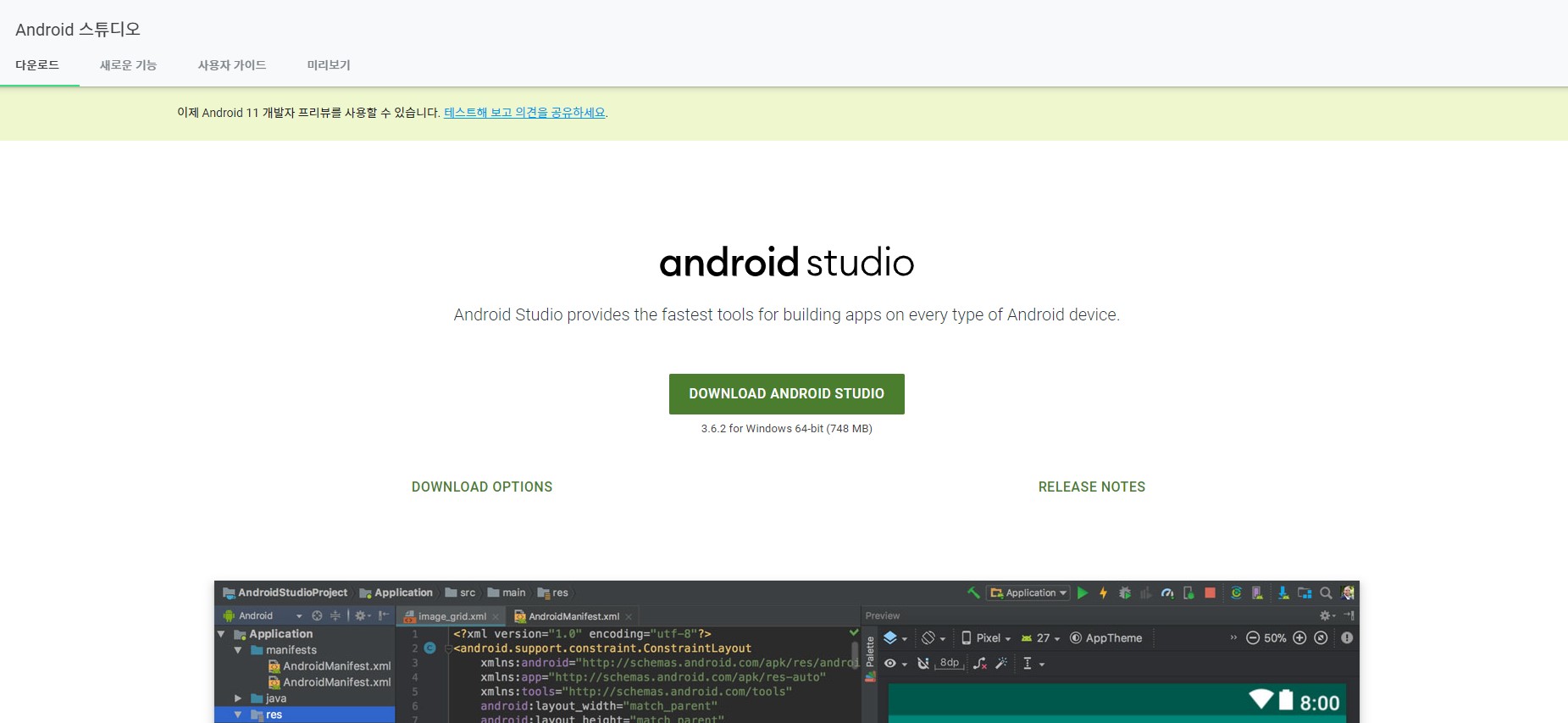Click the zoom to fit icon

point(1321,637)
